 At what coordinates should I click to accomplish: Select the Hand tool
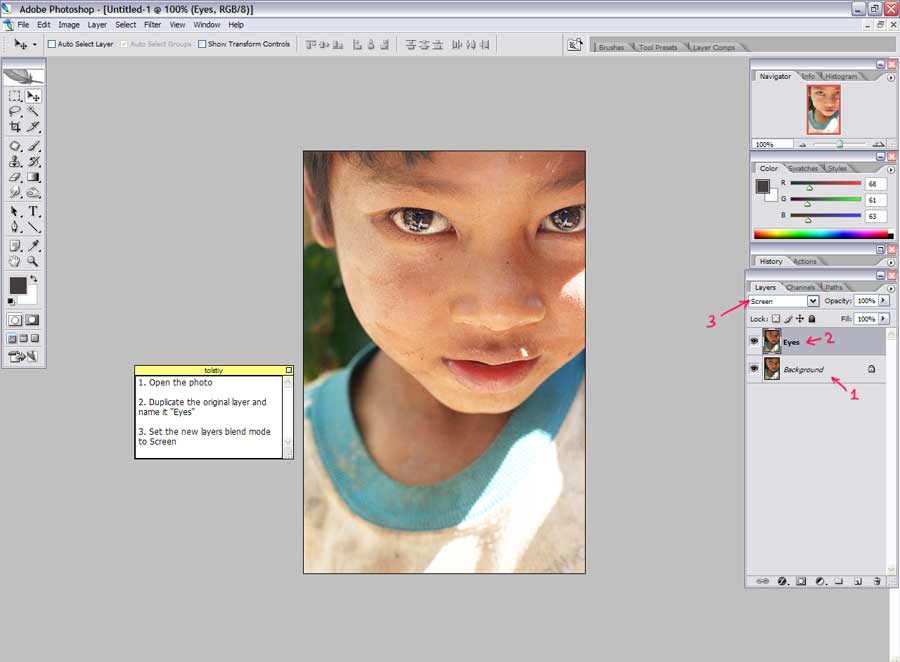click(x=15, y=261)
